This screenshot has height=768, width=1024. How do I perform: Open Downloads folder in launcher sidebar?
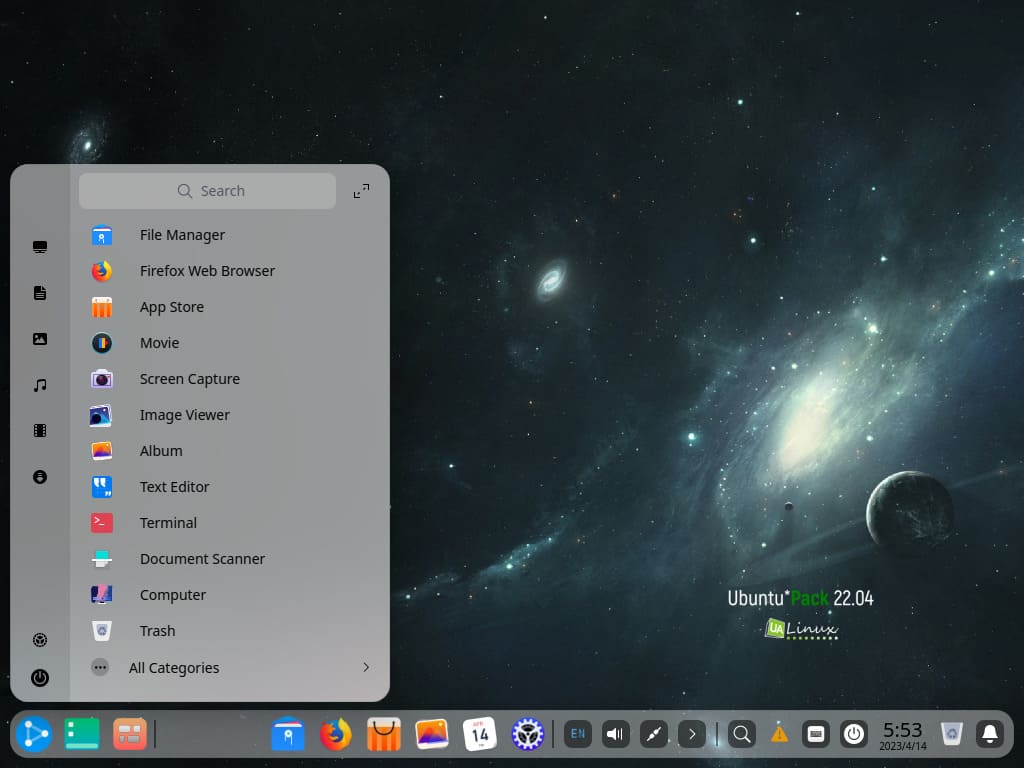tap(40, 477)
